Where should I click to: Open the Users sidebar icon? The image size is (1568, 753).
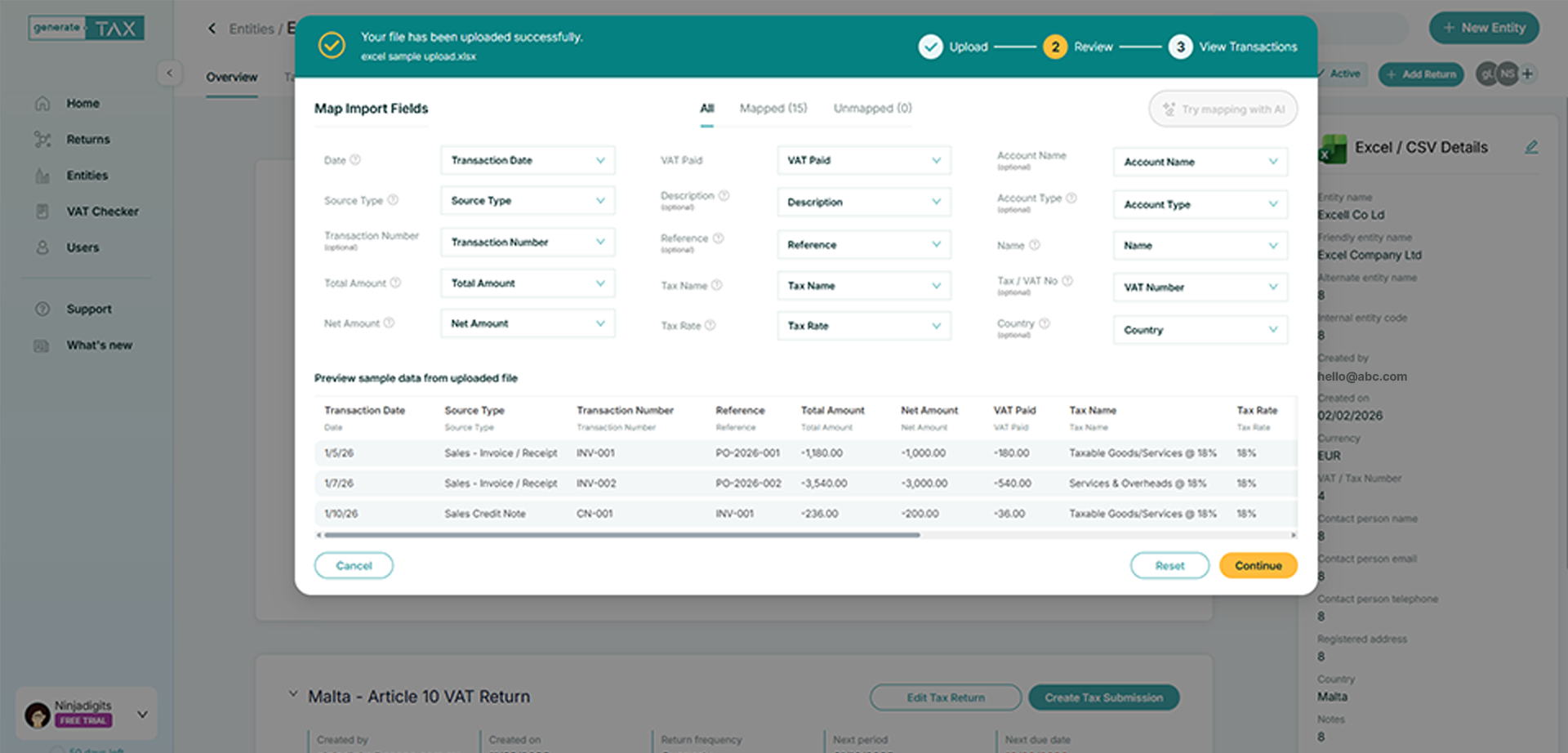pyautogui.click(x=42, y=247)
